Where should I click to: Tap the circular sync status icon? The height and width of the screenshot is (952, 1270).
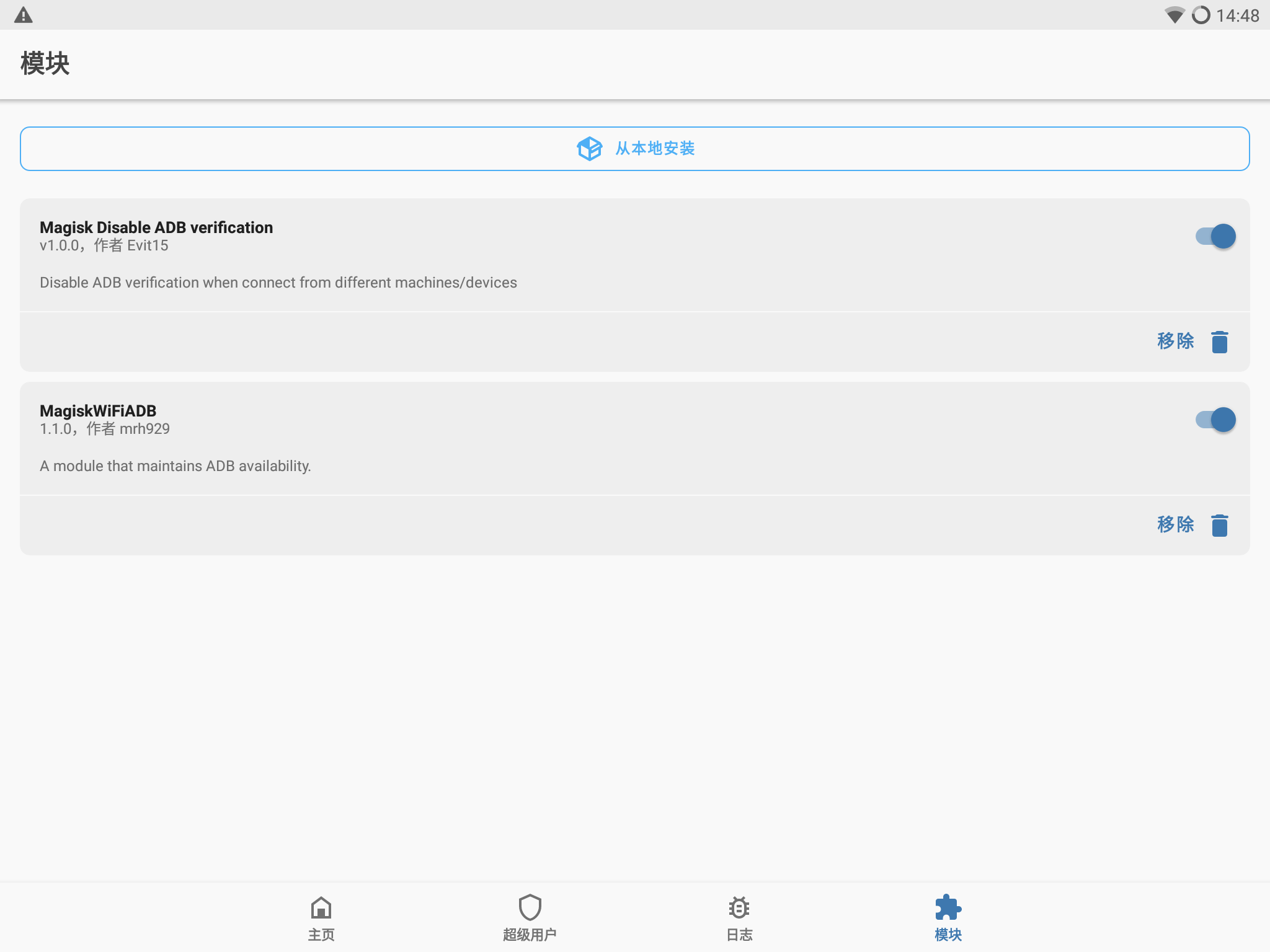pyautogui.click(x=1201, y=15)
